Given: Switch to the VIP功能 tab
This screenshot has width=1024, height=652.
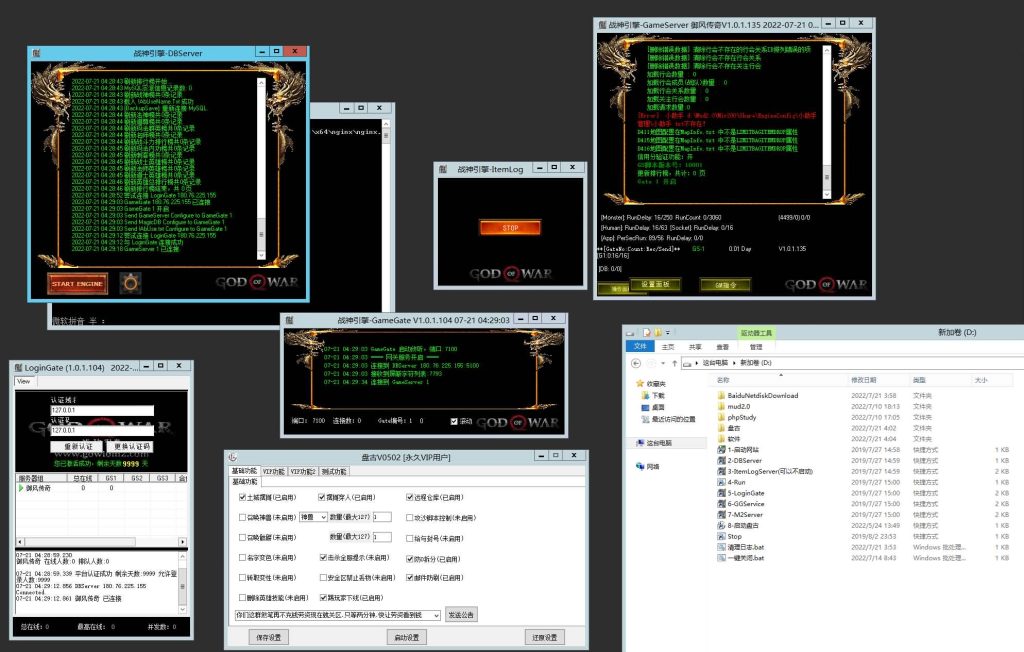Looking at the screenshot, I should tap(273, 471).
